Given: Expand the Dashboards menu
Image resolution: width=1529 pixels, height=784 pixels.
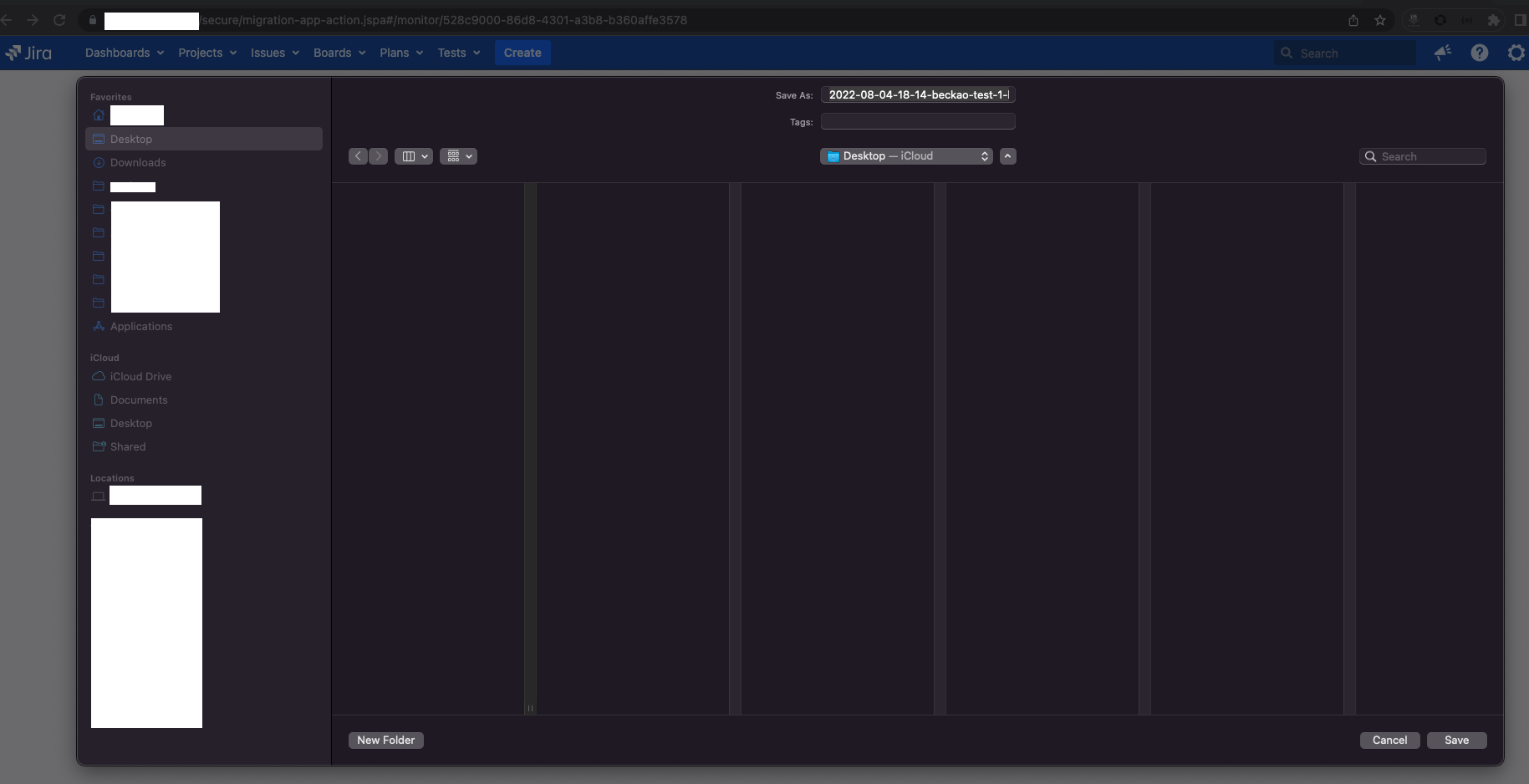Looking at the screenshot, I should click(x=125, y=53).
